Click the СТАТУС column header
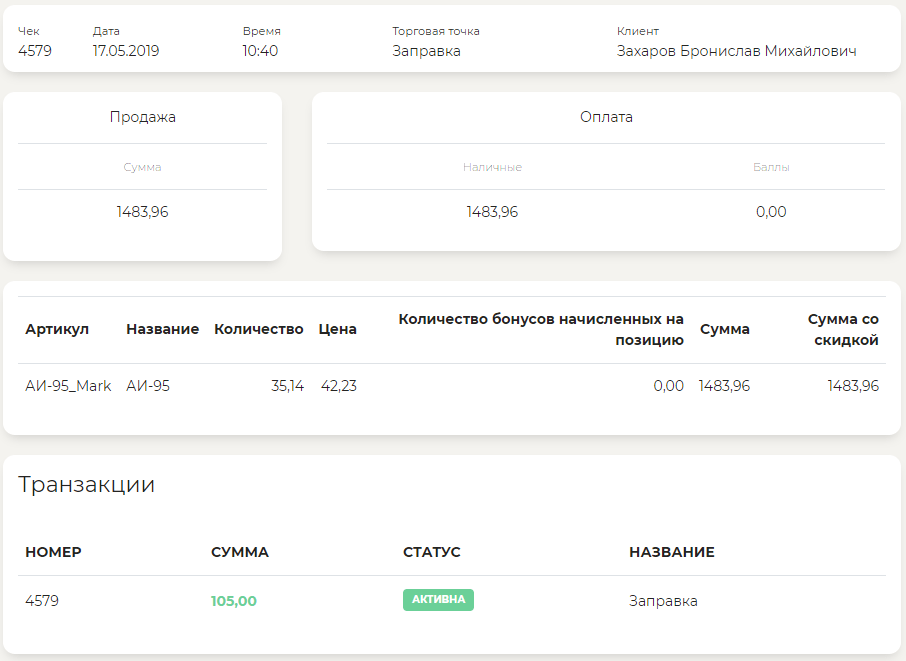The height and width of the screenshot is (661, 906). coord(431,552)
